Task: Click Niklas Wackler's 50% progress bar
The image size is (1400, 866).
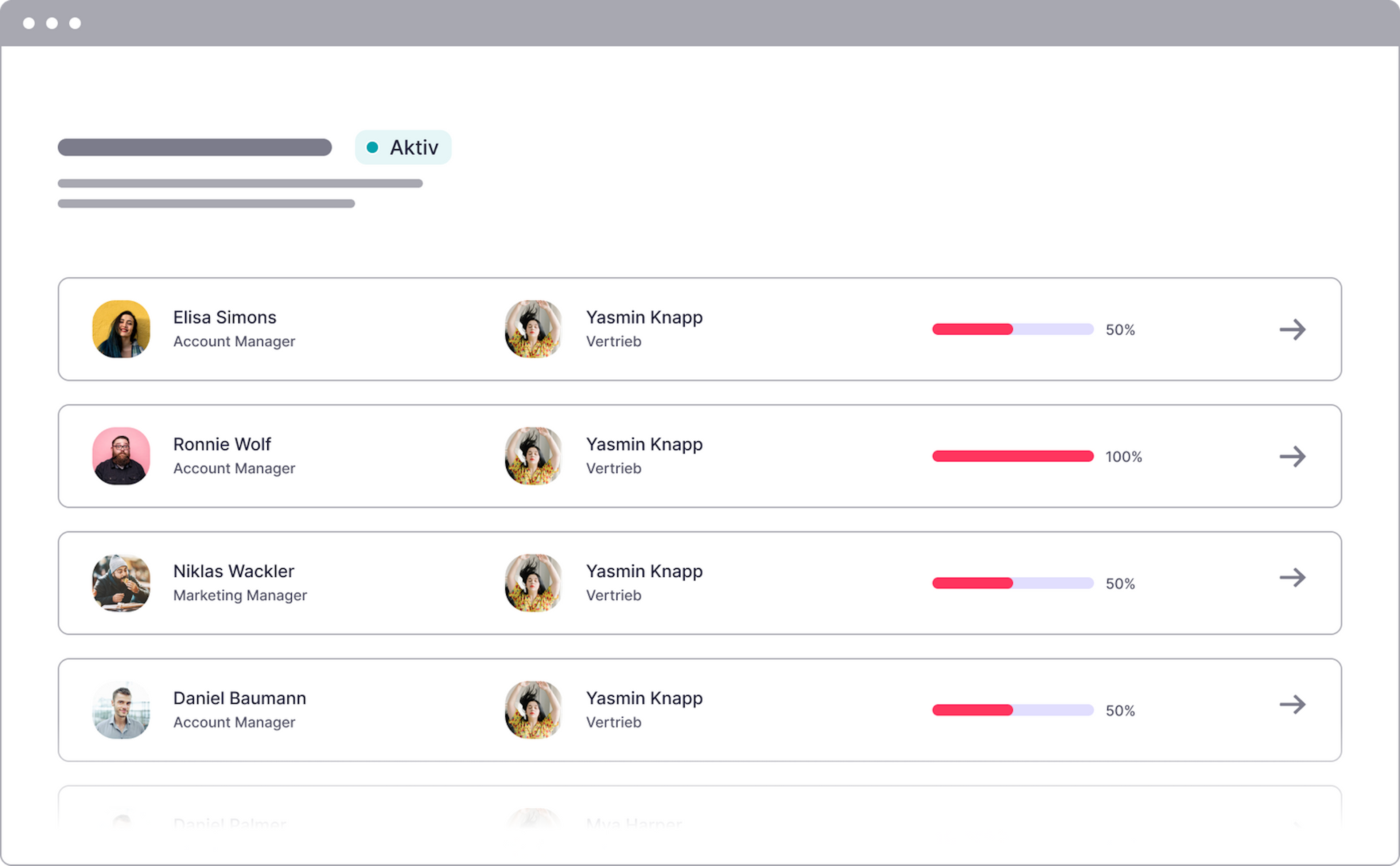Action: coord(1013,583)
